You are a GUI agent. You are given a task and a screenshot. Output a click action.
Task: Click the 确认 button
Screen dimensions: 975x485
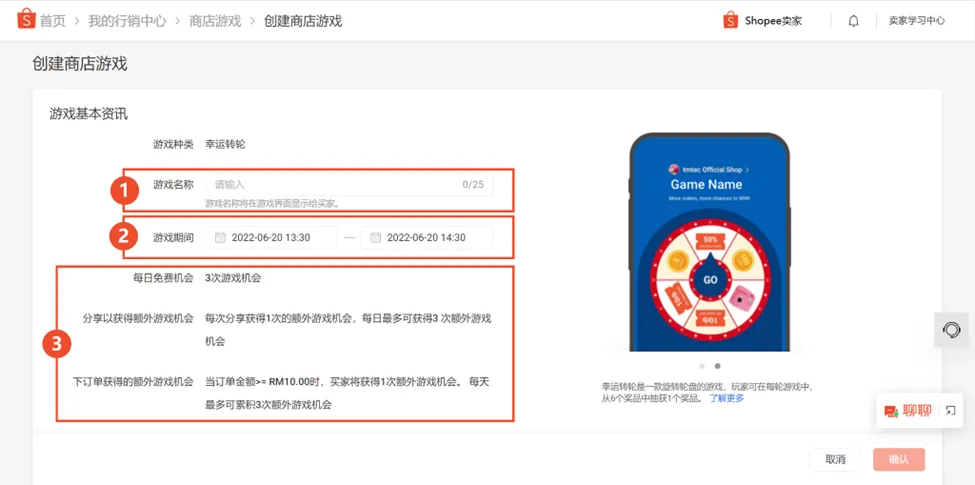(x=899, y=460)
